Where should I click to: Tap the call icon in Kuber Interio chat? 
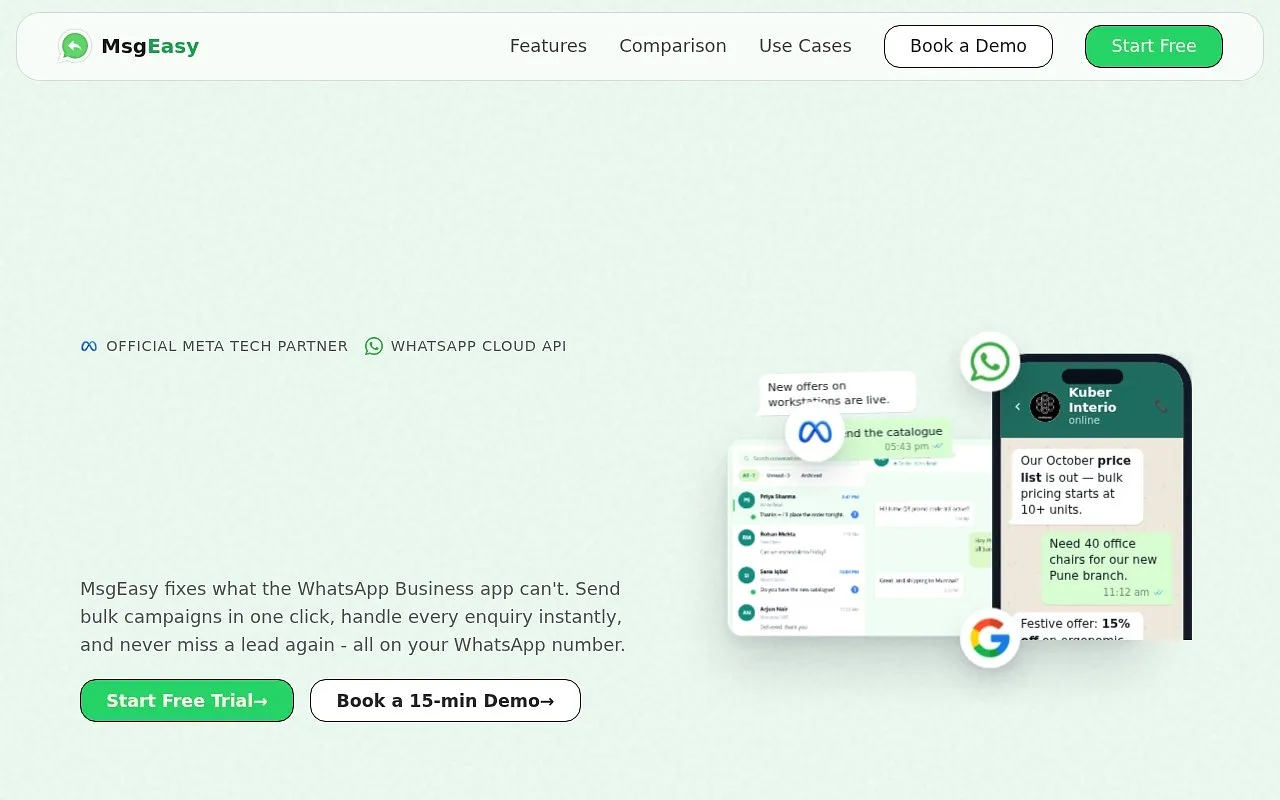tap(1161, 406)
